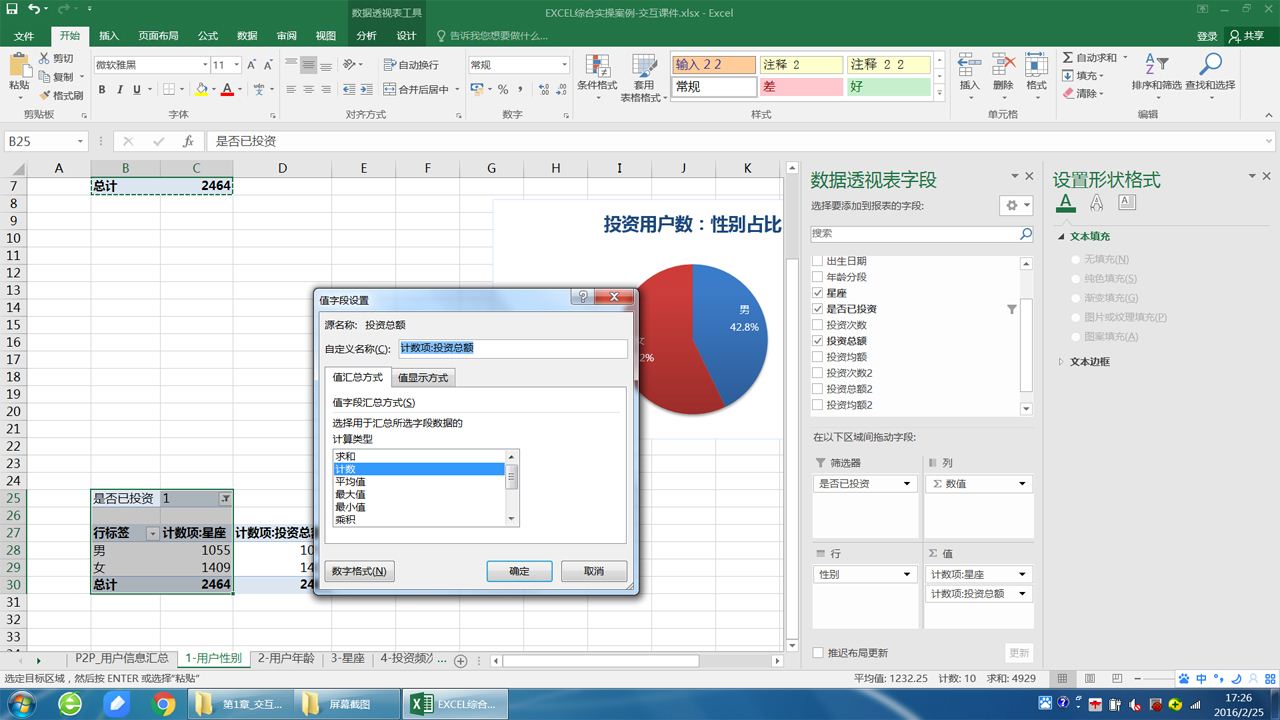Click the Insert cells (插入) icon
Screen dimensions: 1280x720
pyautogui.click(x=969, y=72)
